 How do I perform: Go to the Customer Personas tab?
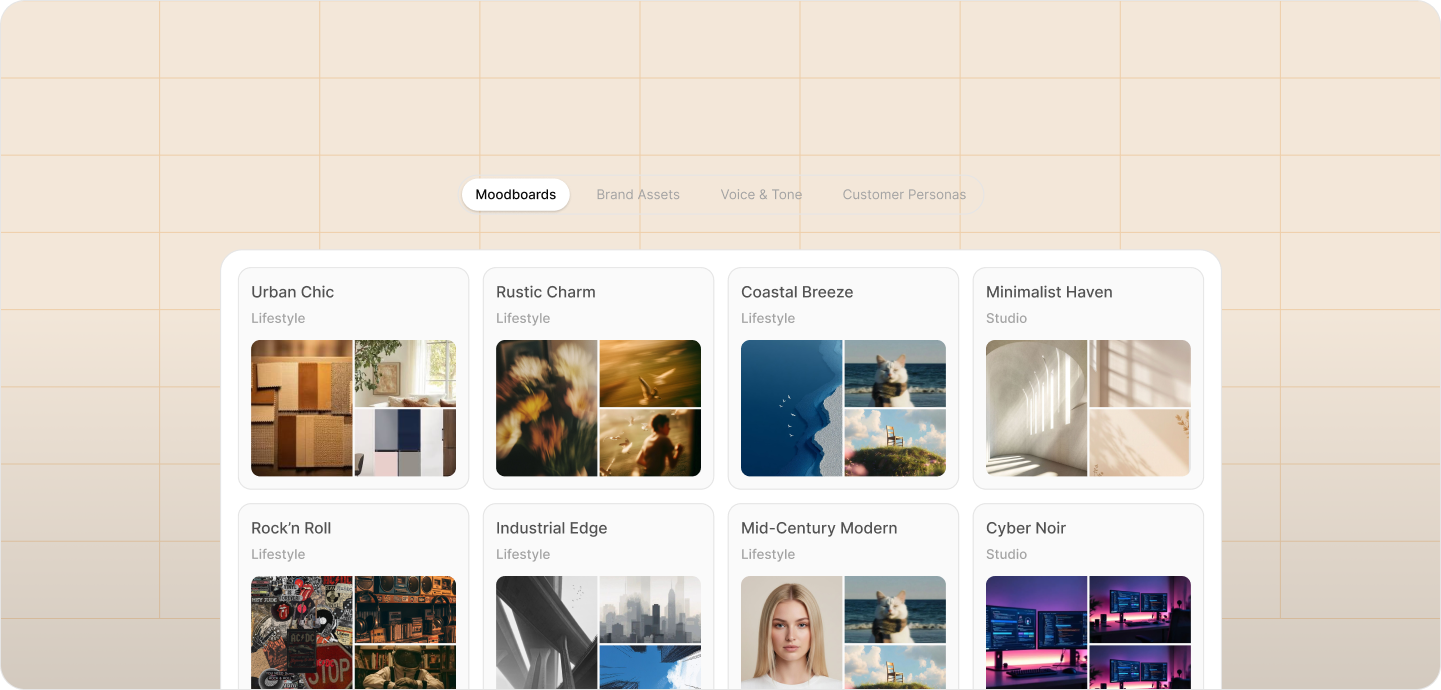pos(904,195)
